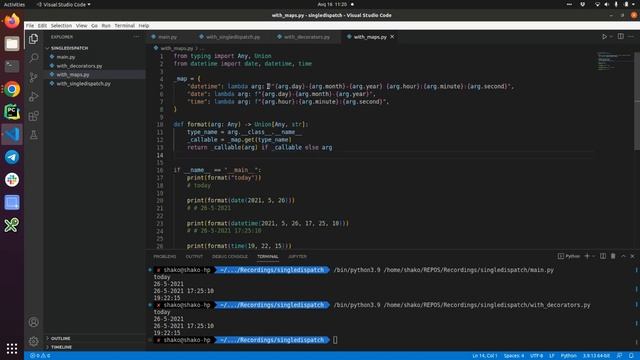The width and height of the screenshot is (640, 360).
Task: Launch Google Chrome from the dock
Action: tap(12, 89)
